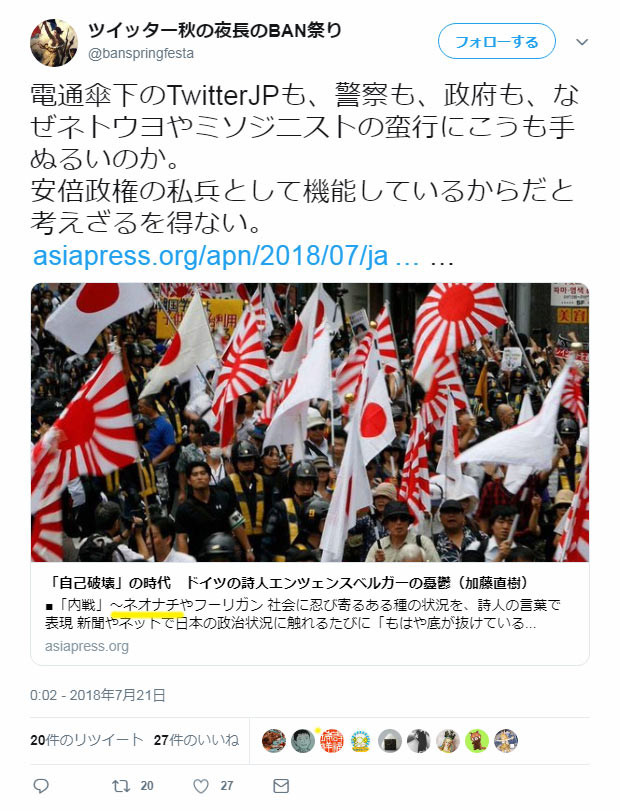The height and width of the screenshot is (811, 620).
Task: Click the asiapress.org domain on the card
Action: click(x=87, y=646)
